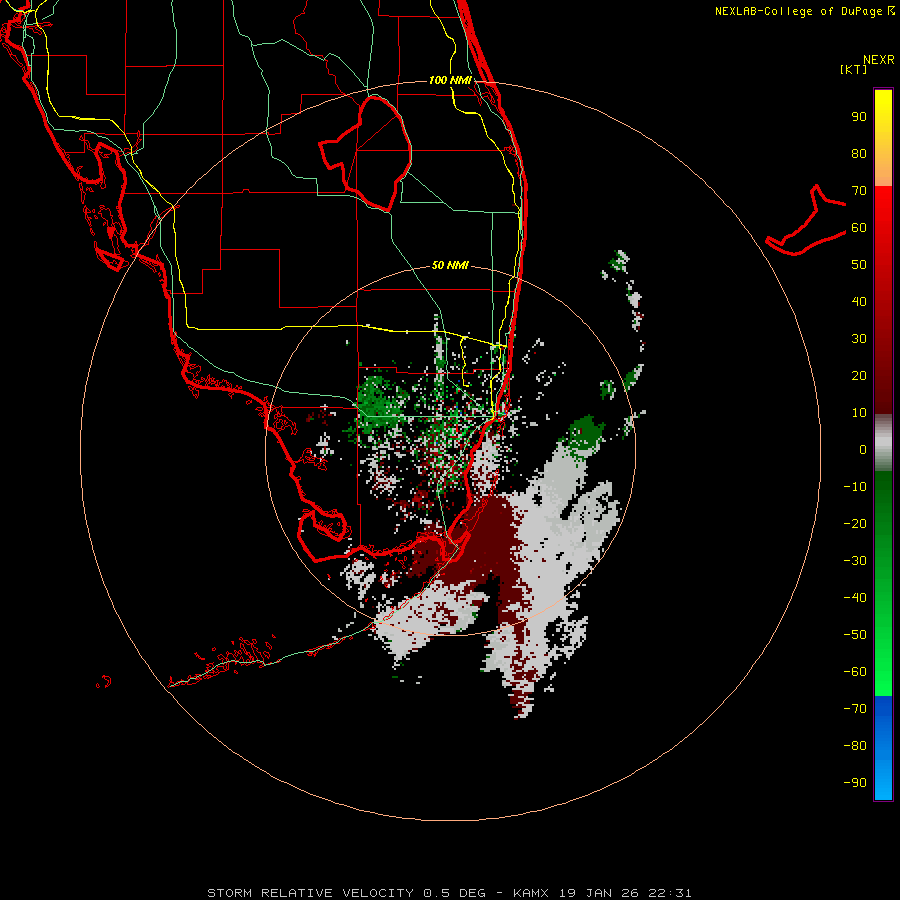Image resolution: width=900 pixels, height=900 pixels.
Task: Click the [KT] units label
Action: tap(853, 69)
